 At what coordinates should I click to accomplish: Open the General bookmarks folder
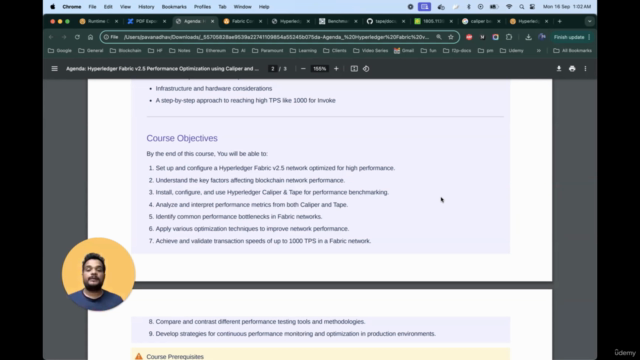point(91,51)
